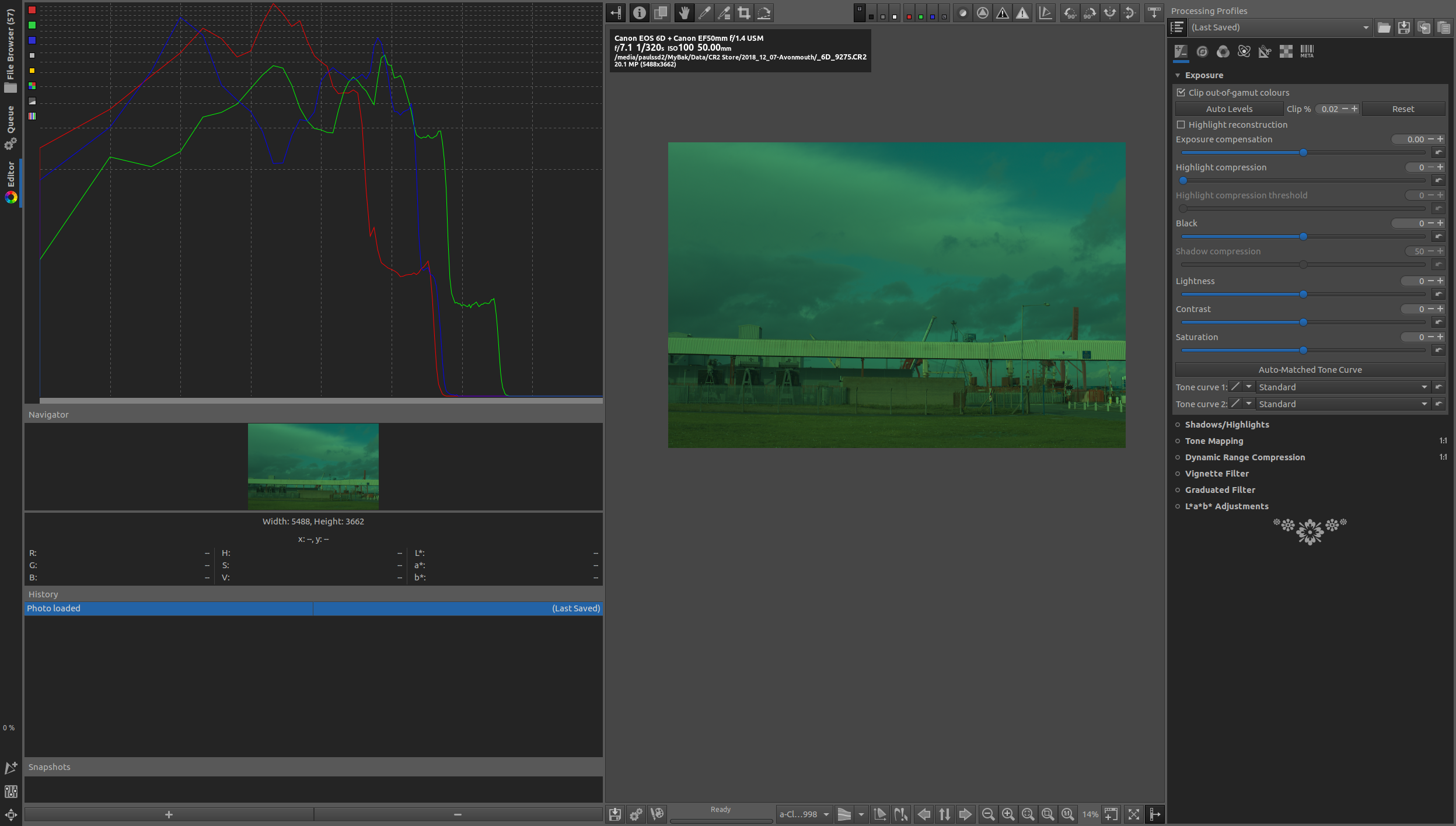Open the Transform tools tab
This screenshot has height=826, width=1456.
pyautogui.click(x=1265, y=52)
